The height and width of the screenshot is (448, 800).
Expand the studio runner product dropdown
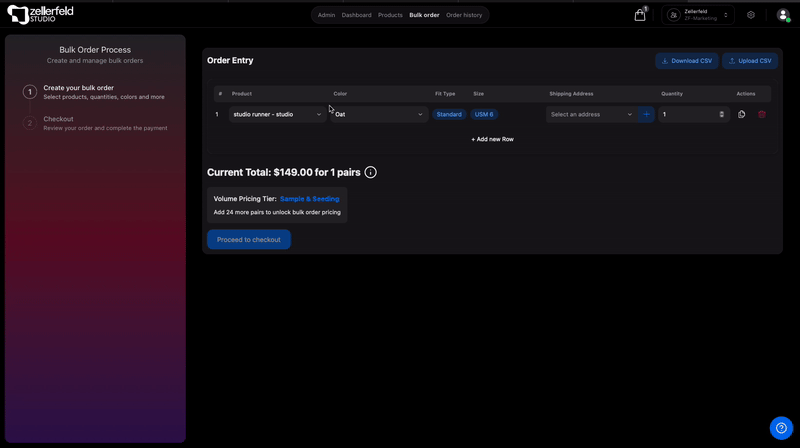278,114
